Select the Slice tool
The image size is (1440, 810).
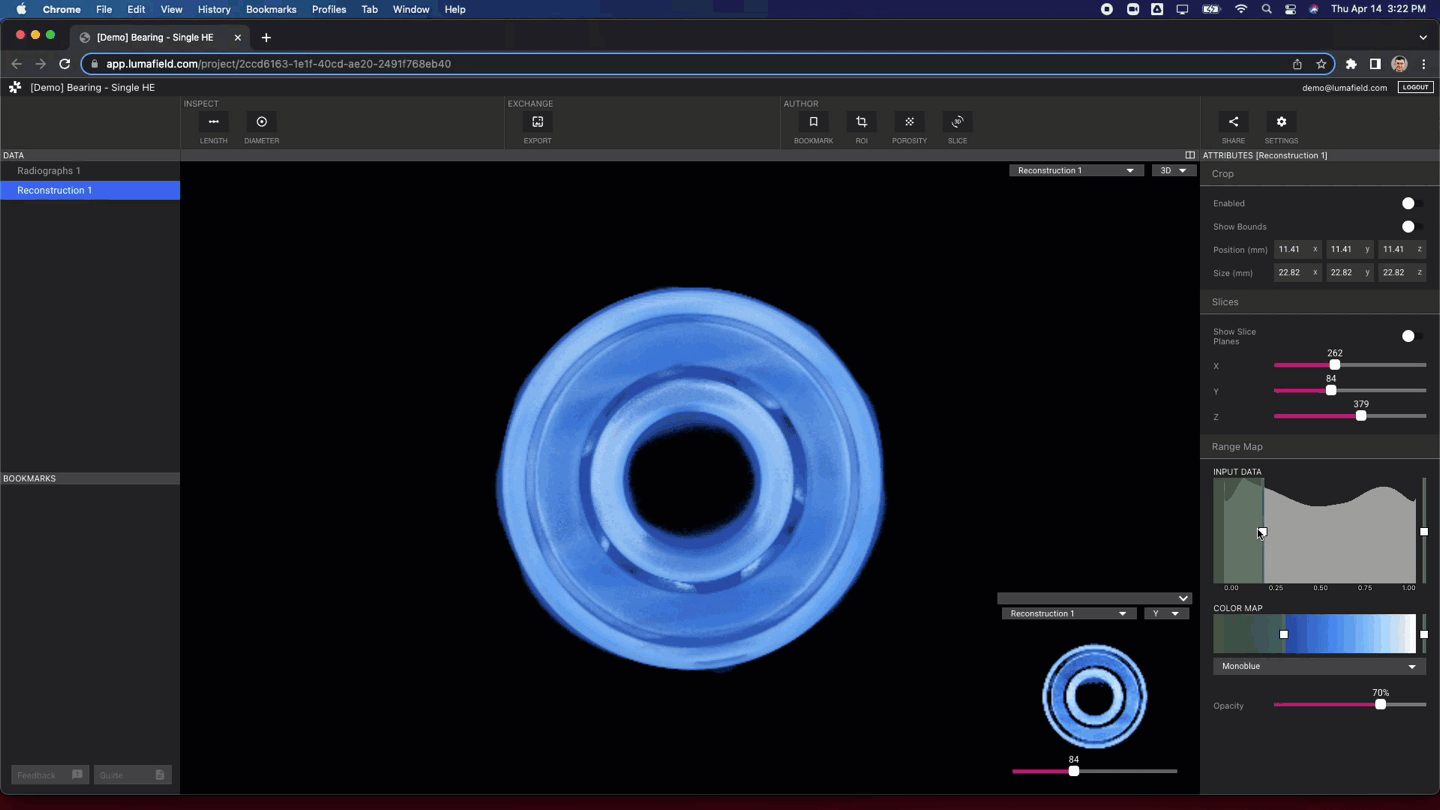[x=957, y=122]
